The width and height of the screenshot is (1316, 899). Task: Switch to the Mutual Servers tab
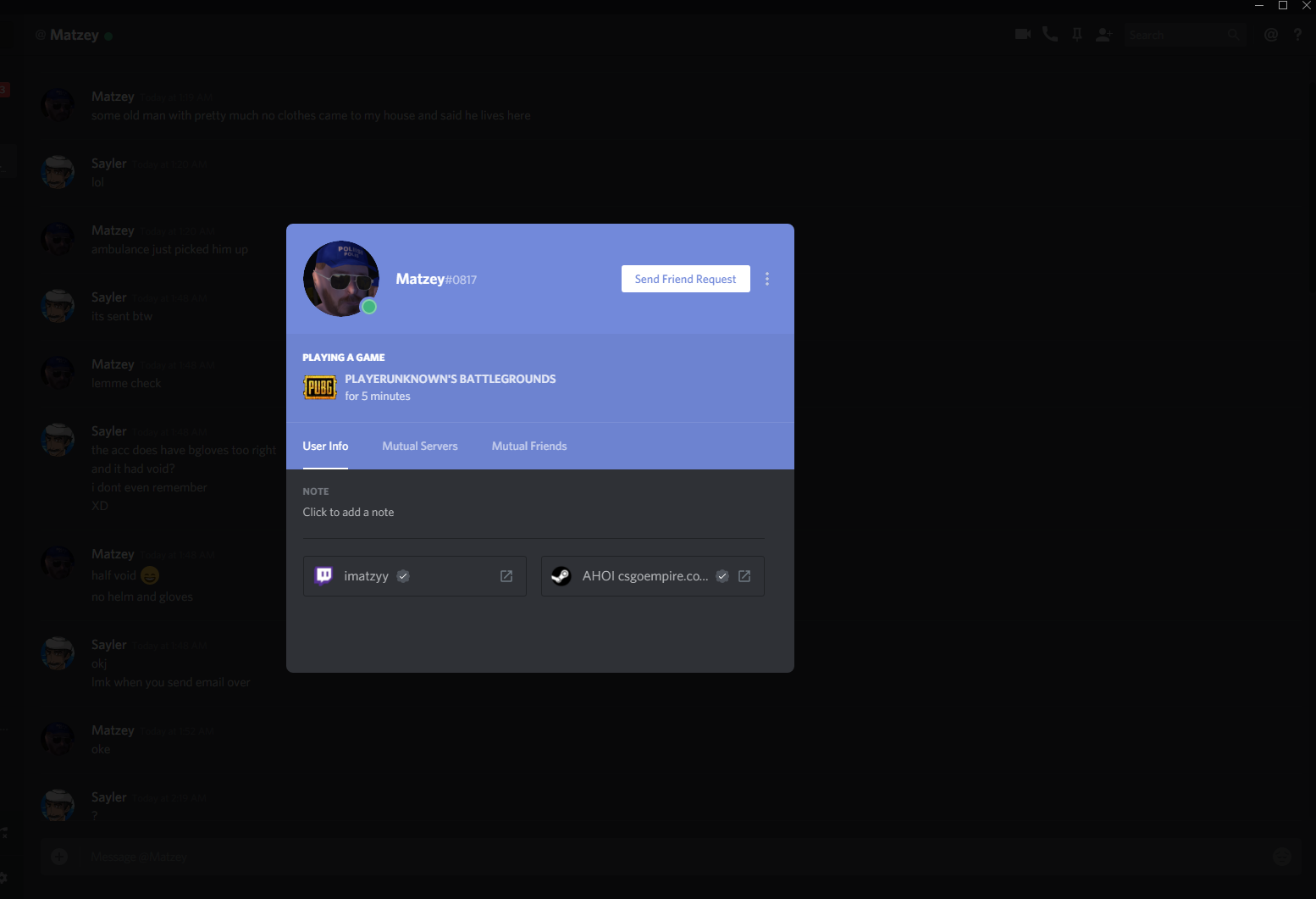pyautogui.click(x=420, y=446)
